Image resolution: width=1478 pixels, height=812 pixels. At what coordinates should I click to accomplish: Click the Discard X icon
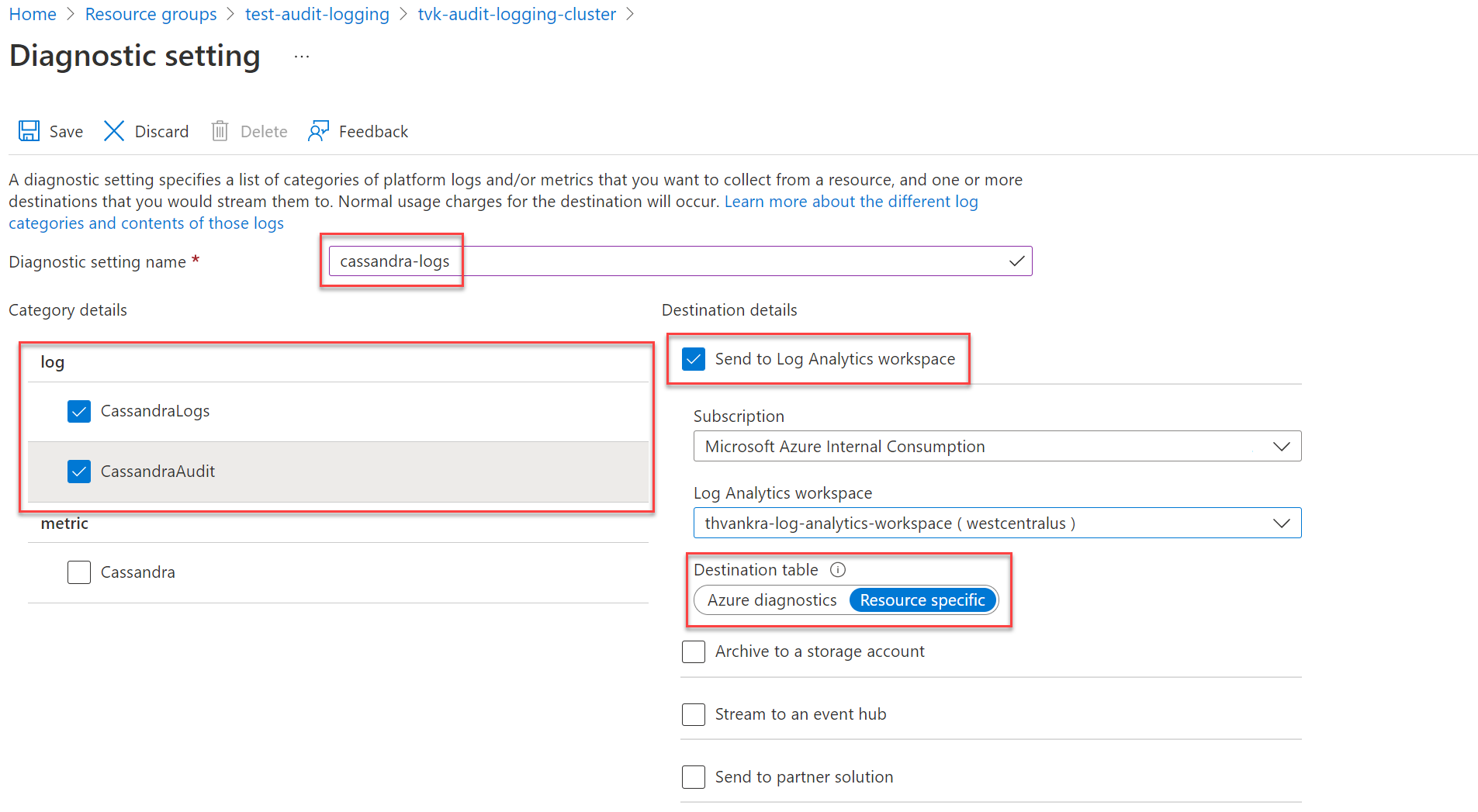114,131
